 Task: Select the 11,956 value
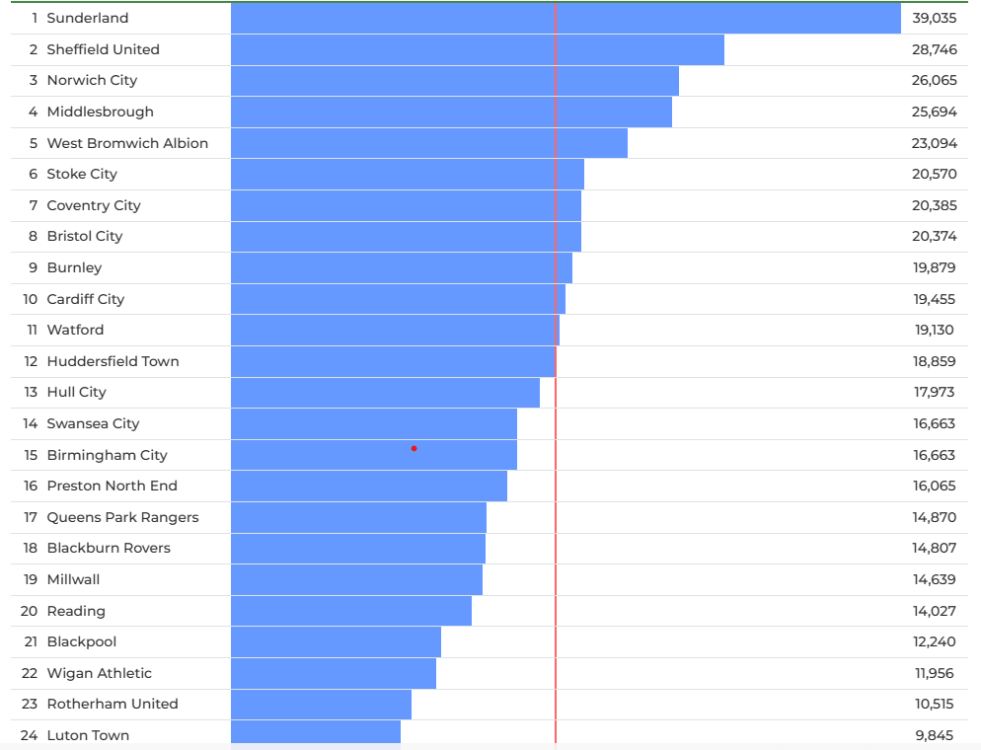(x=934, y=673)
